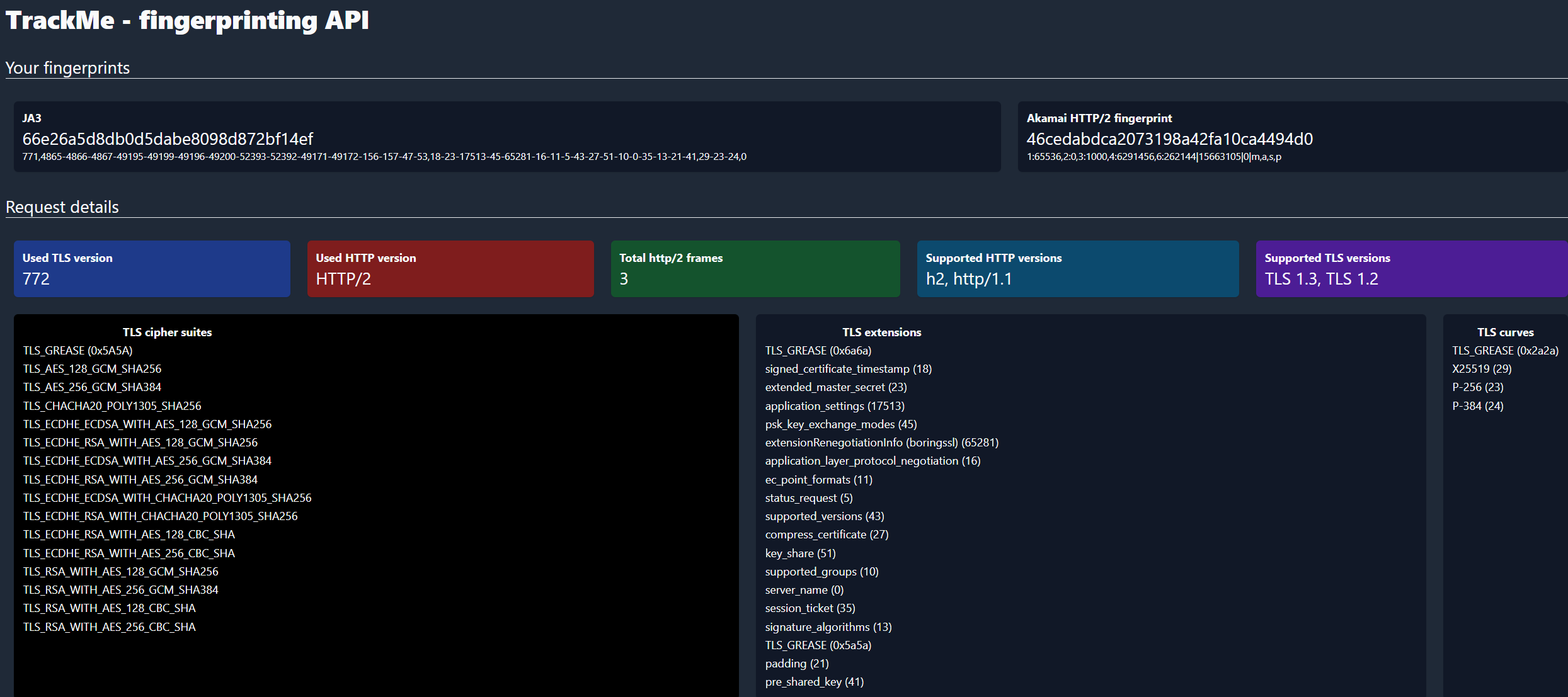Select the 'Request details' heading
The height and width of the screenshot is (697, 1568).
click(x=62, y=207)
